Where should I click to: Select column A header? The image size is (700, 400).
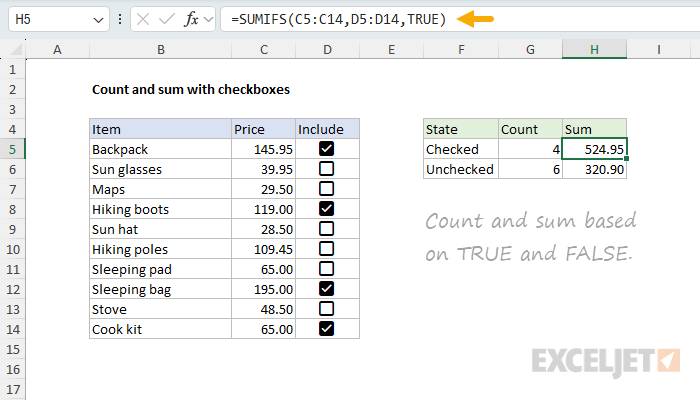coord(58,50)
